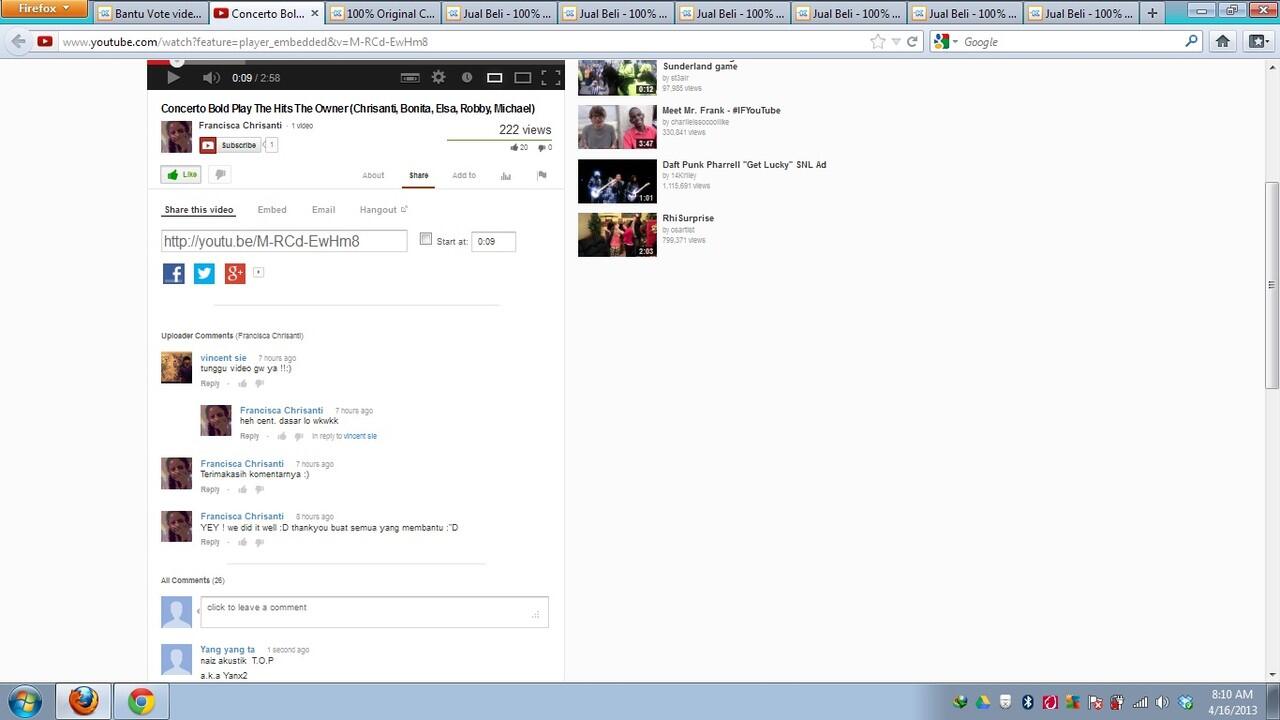The width and height of the screenshot is (1280, 720).
Task: Switch to Bantu Vote video browser tab
Action: pyautogui.click(x=151, y=14)
